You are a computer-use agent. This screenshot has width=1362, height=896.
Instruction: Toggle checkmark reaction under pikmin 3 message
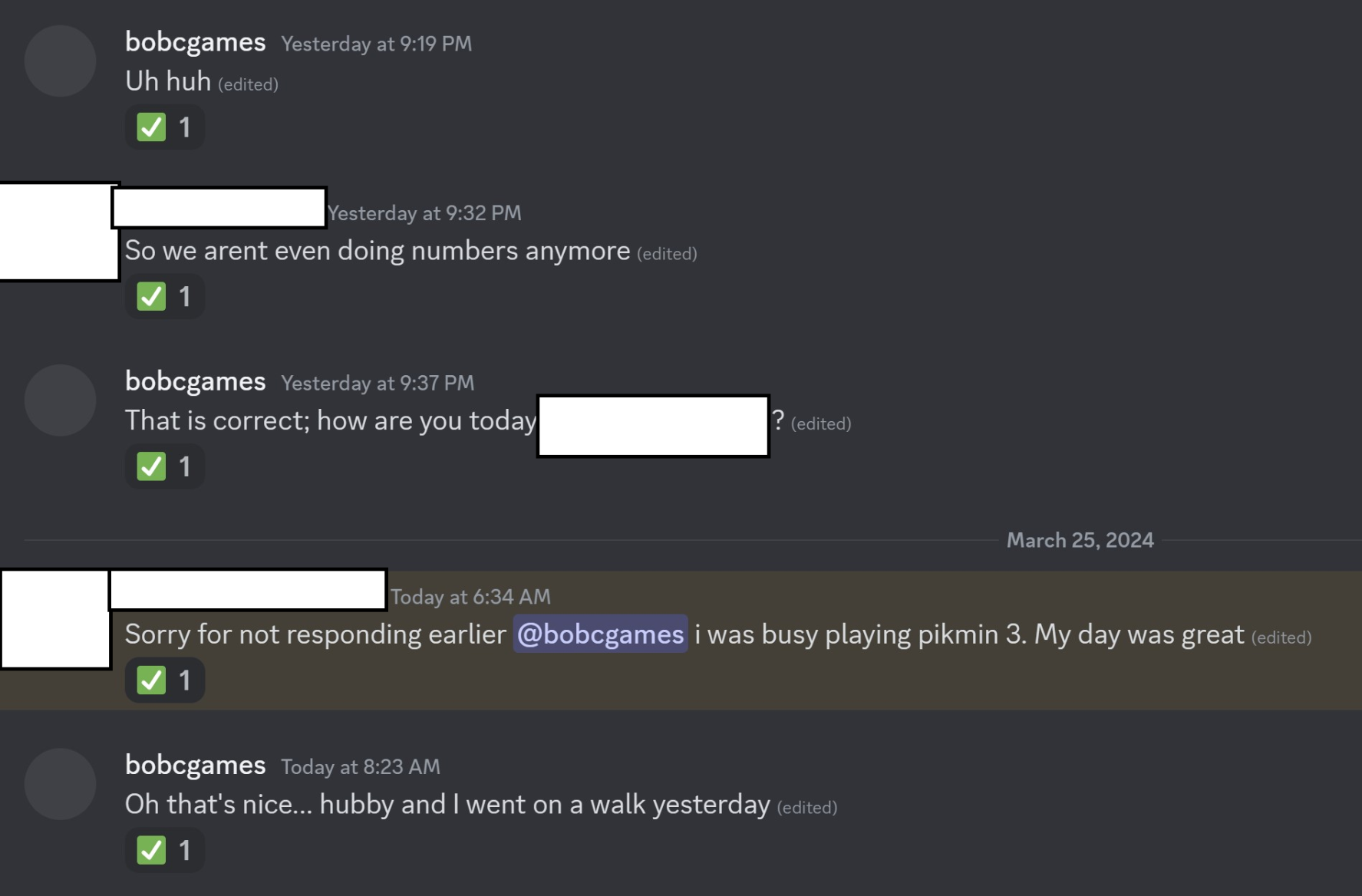[x=164, y=680]
